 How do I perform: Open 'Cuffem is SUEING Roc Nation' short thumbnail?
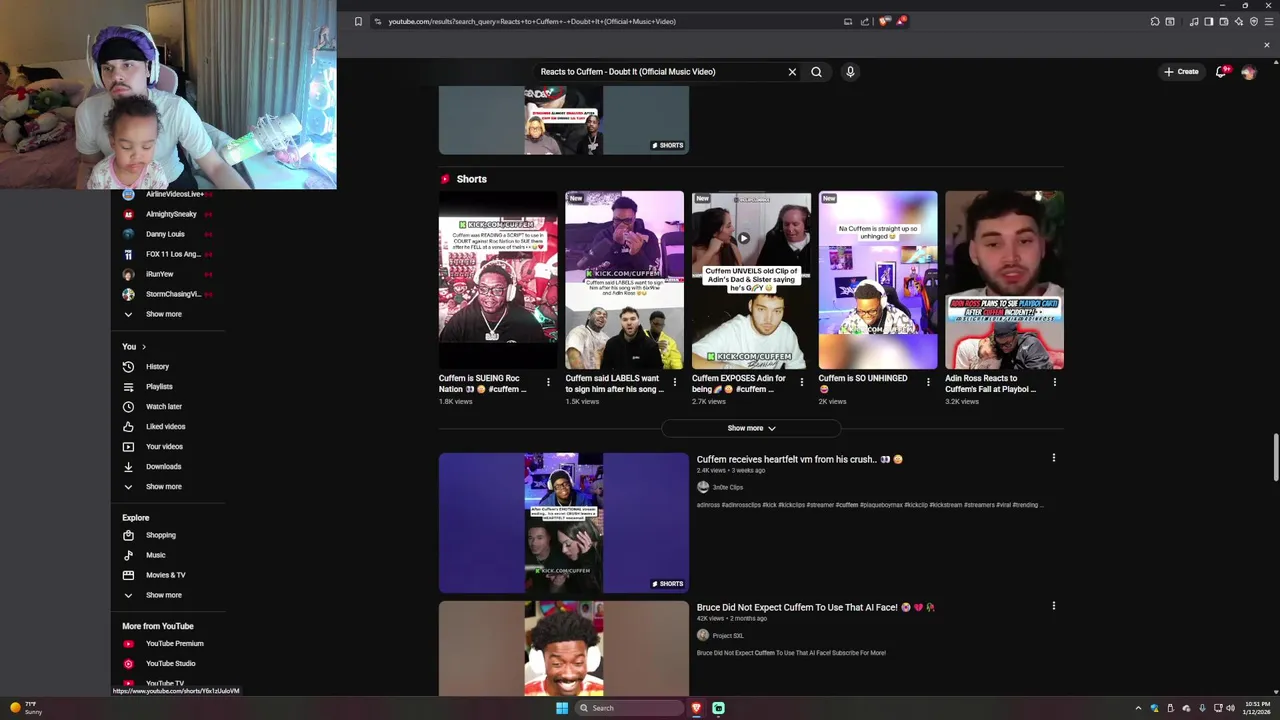[498, 280]
